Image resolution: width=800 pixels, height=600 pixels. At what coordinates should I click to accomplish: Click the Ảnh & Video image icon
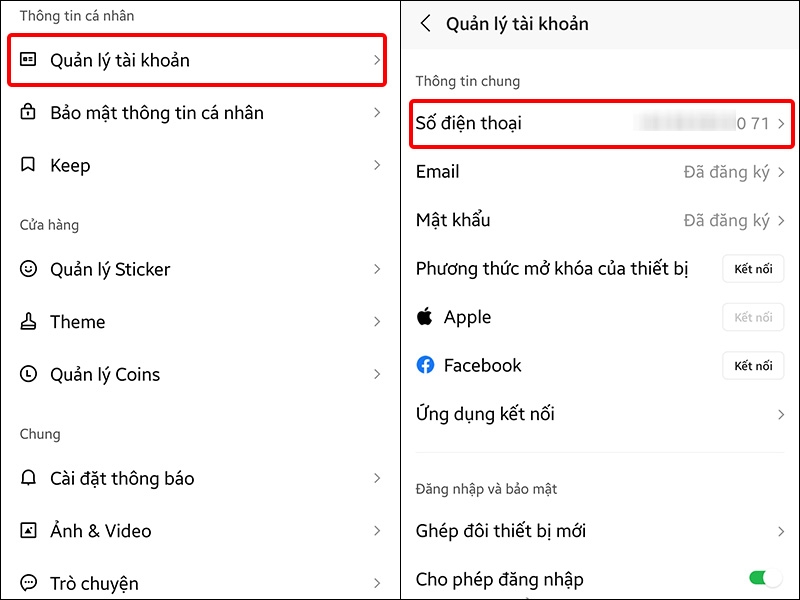[28, 530]
